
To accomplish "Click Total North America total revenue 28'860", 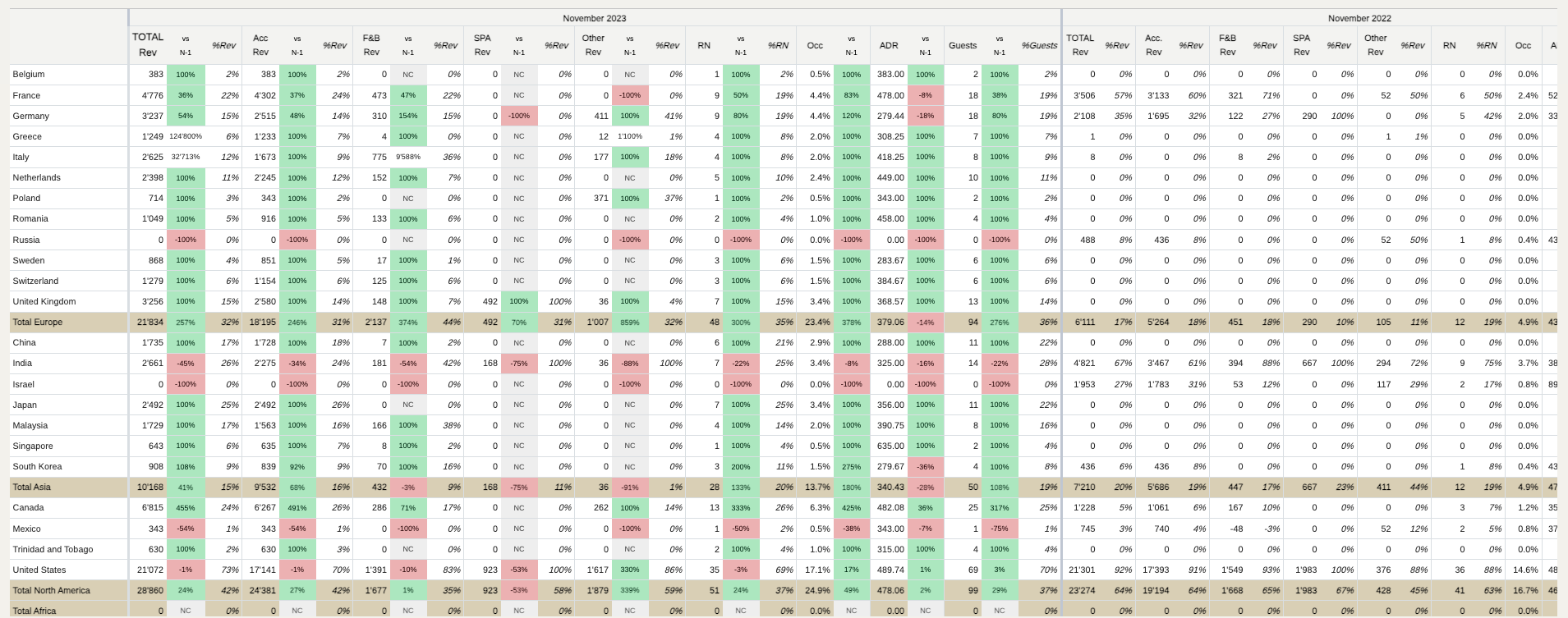I will (150, 591).
